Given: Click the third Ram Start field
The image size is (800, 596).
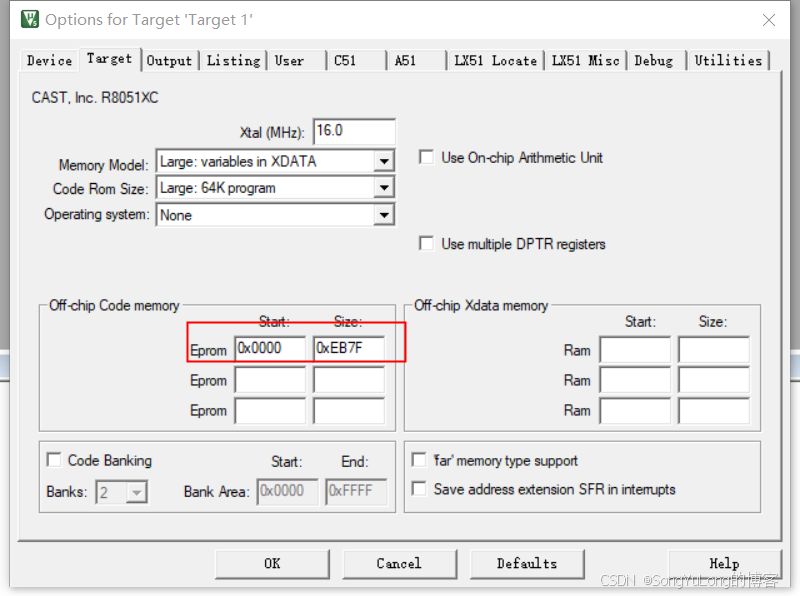Looking at the screenshot, I should pyautogui.click(x=635, y=411).
